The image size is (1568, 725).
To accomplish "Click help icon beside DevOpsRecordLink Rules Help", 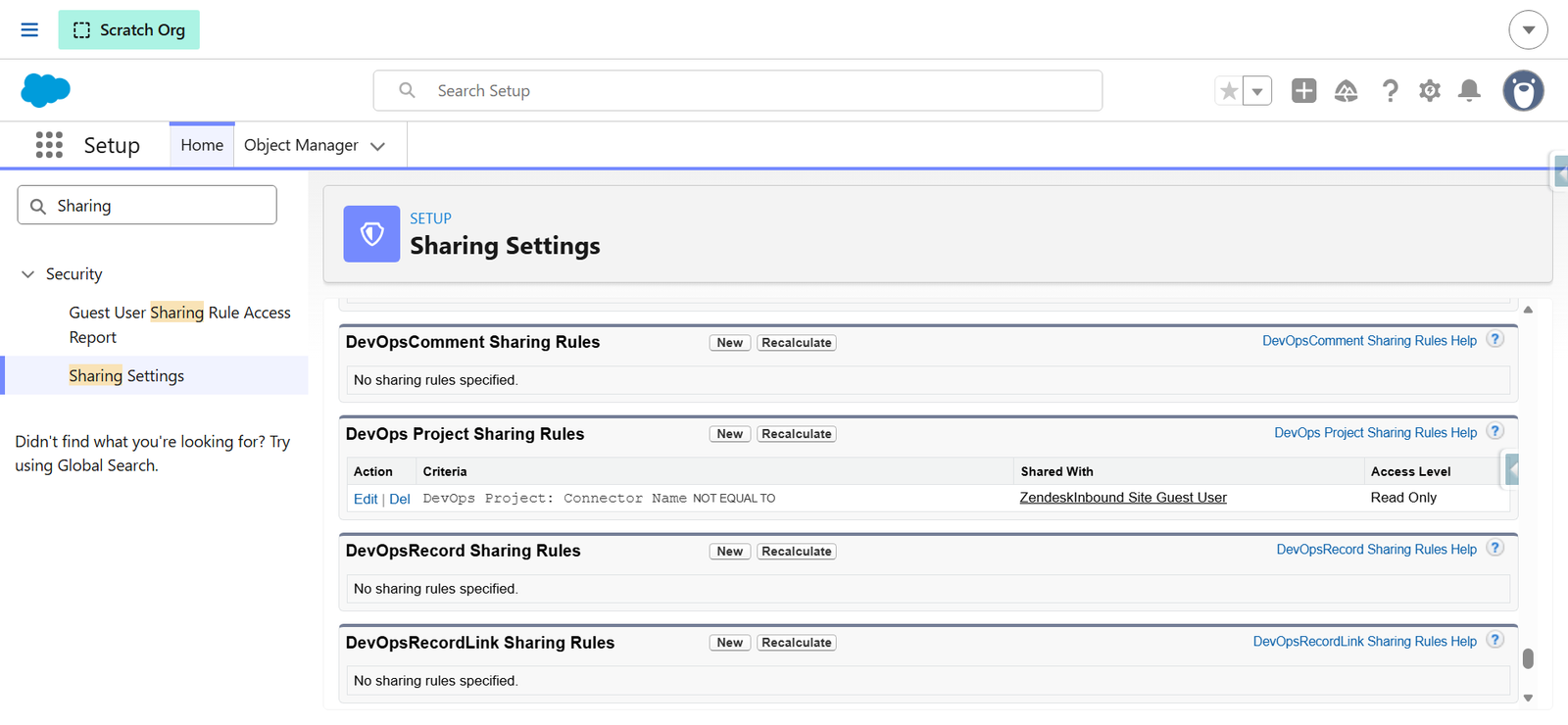I will tap(1494, 640).
